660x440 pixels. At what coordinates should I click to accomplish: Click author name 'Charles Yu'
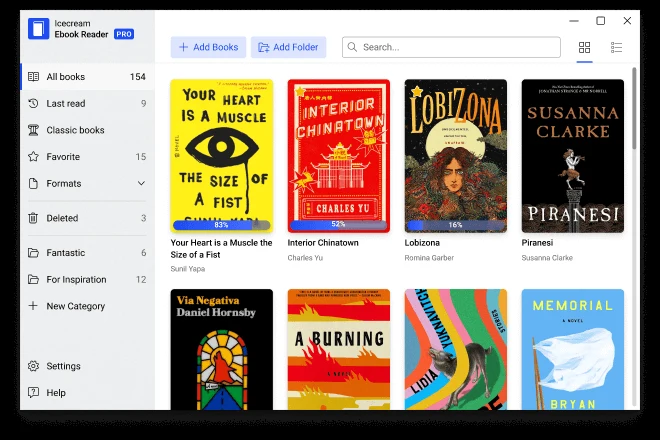(305, 258)
